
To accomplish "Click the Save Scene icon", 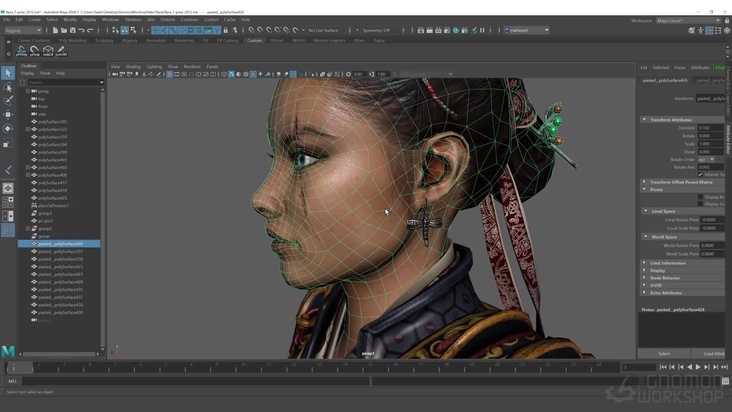I will click(73, 30).
